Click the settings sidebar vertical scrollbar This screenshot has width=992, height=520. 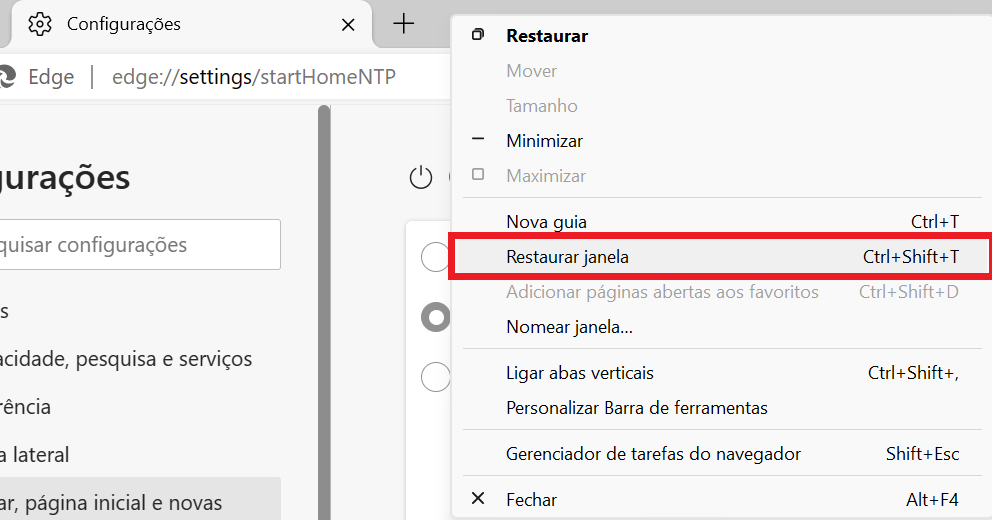[x=323, y=300]
